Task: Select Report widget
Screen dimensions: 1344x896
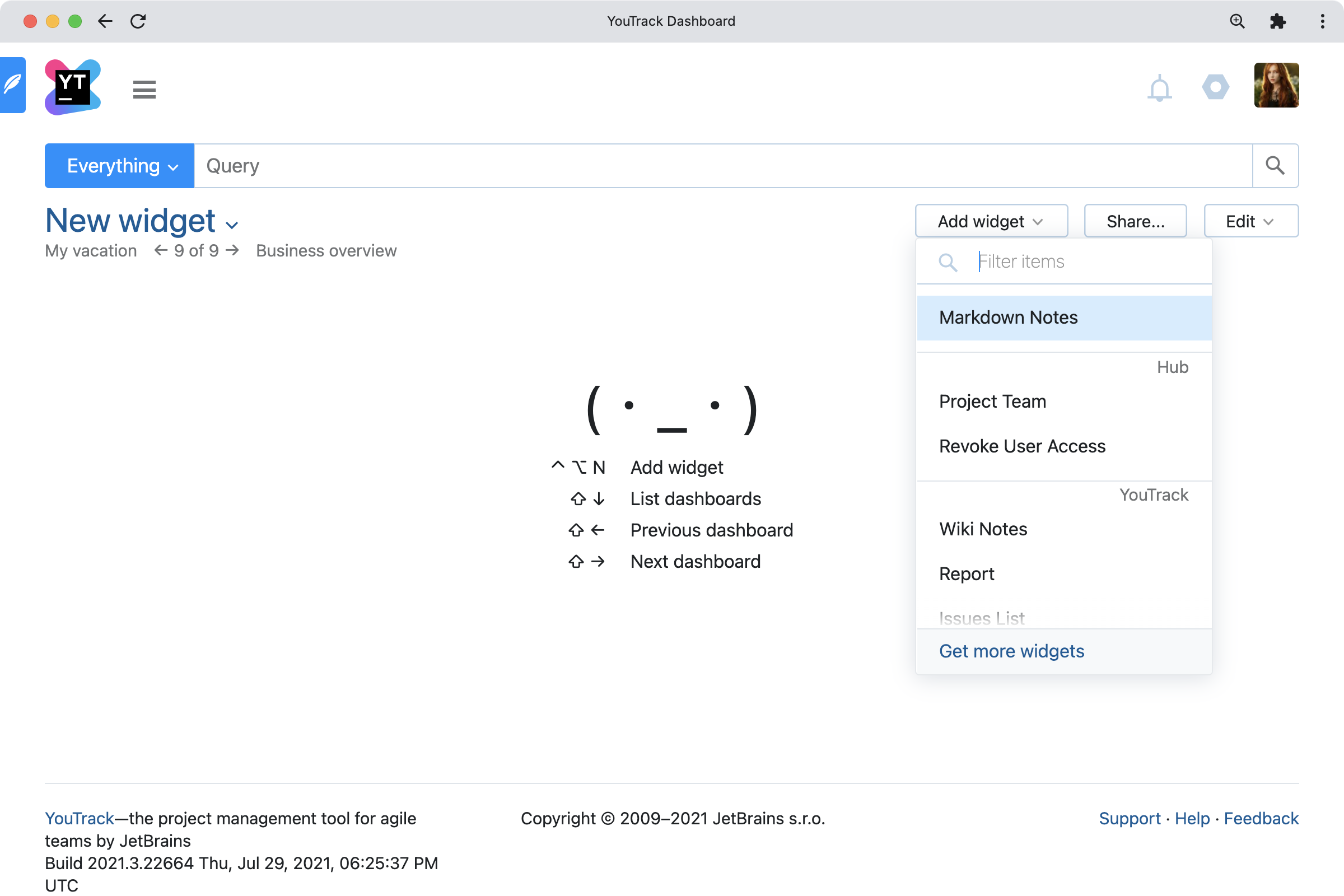Action: point(1064,573)
